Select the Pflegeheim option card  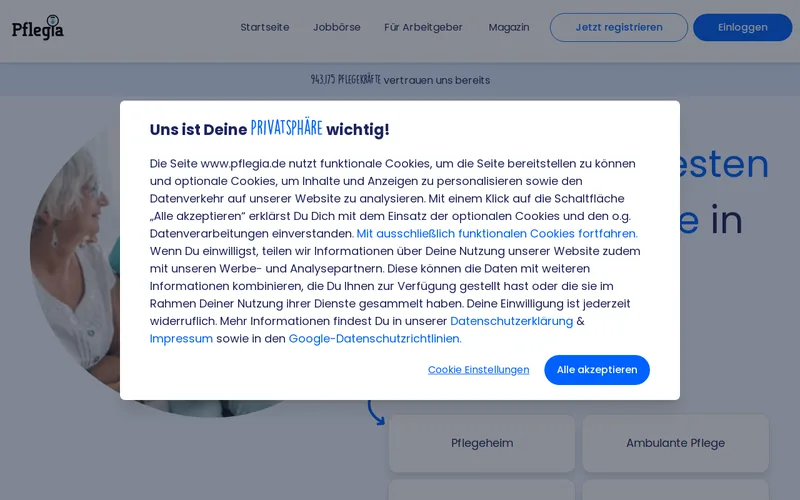[x=482, y=443]
